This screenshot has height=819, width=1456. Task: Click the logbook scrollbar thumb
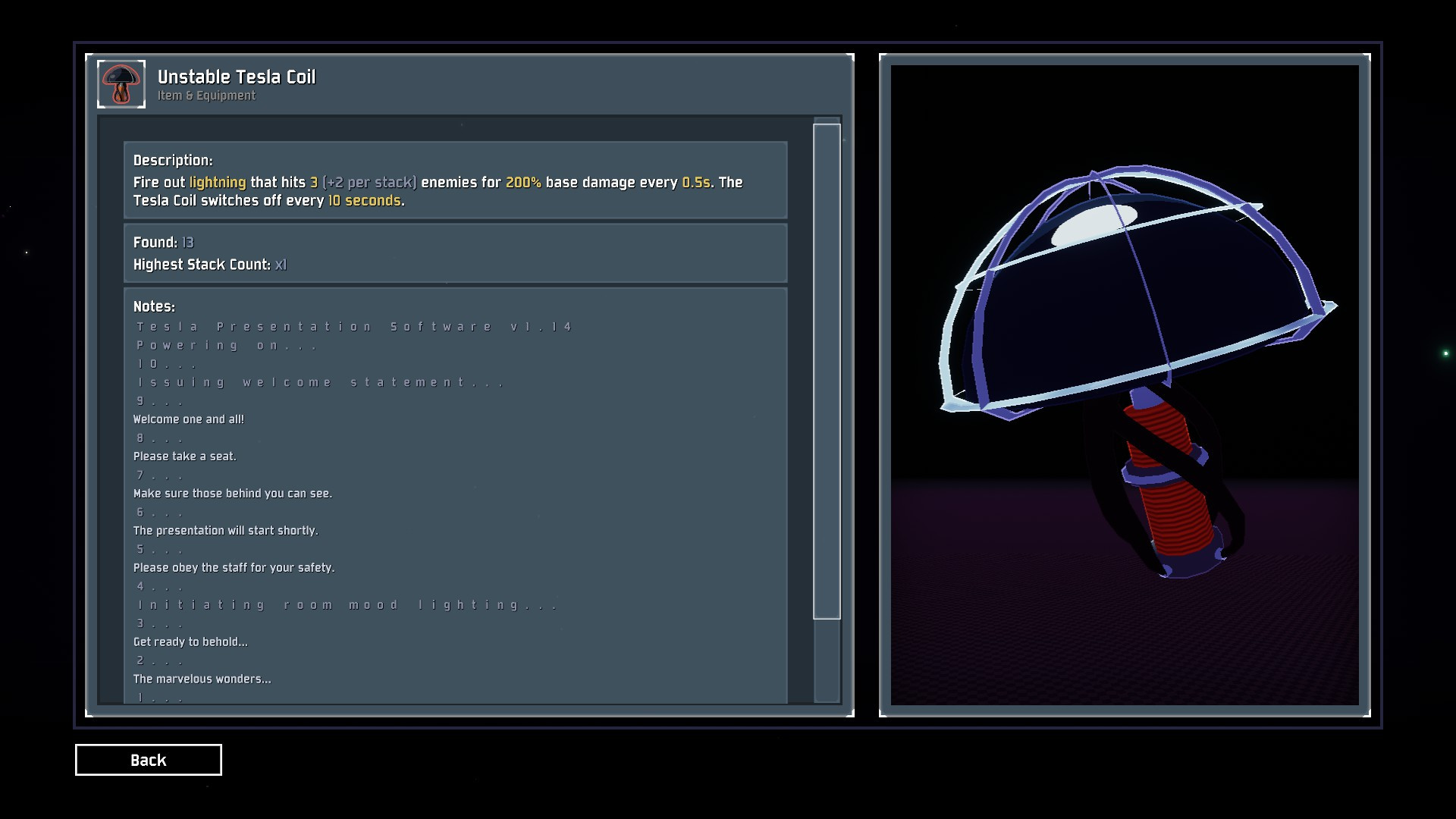tap(827, 372)
